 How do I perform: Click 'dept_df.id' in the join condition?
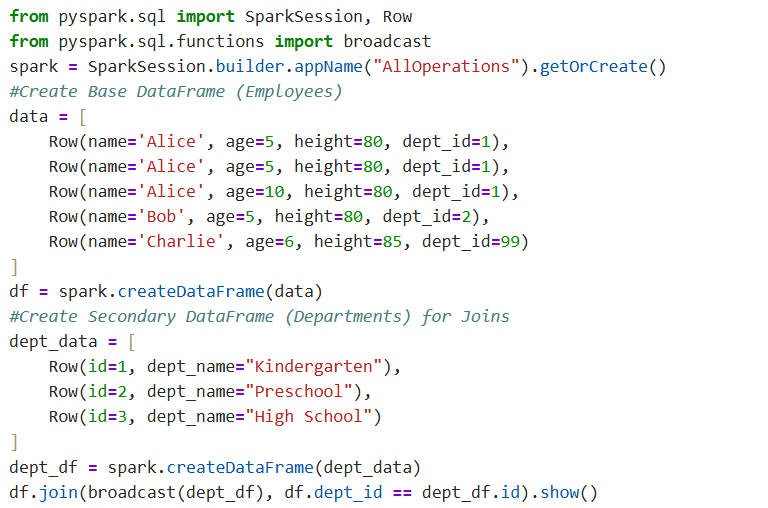pos(471,492)
